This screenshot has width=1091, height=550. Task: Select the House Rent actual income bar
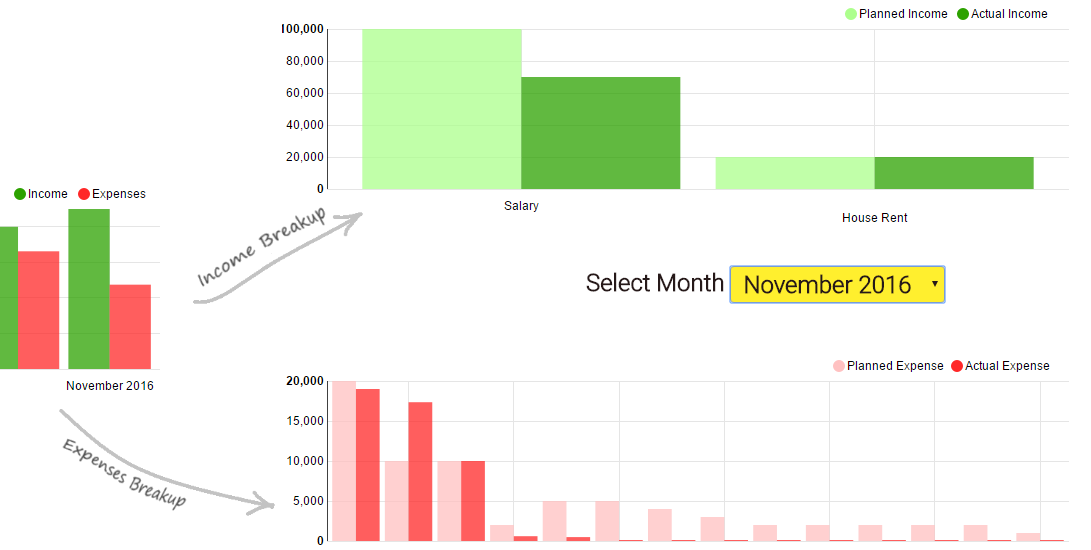tap(953, 173)
